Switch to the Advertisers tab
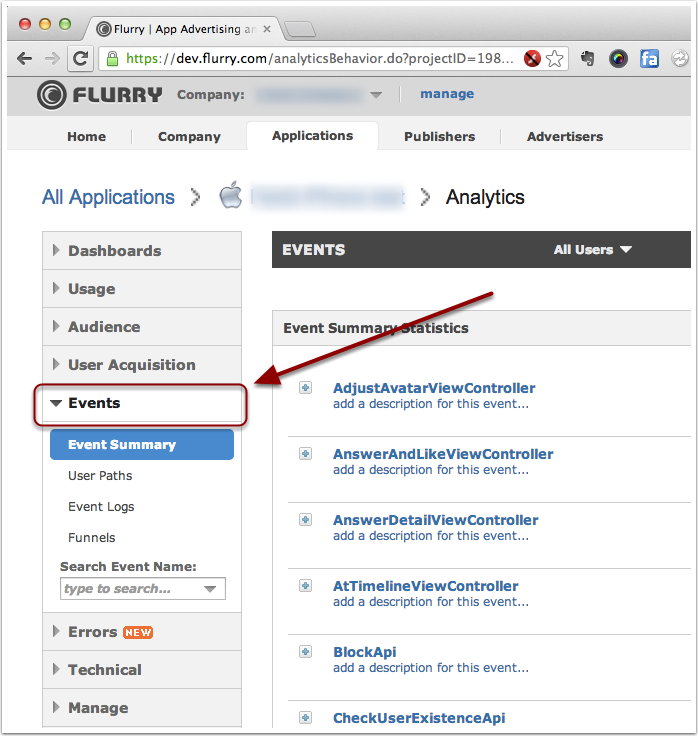This screenshot has width=698, height=736. click(565, 137)
